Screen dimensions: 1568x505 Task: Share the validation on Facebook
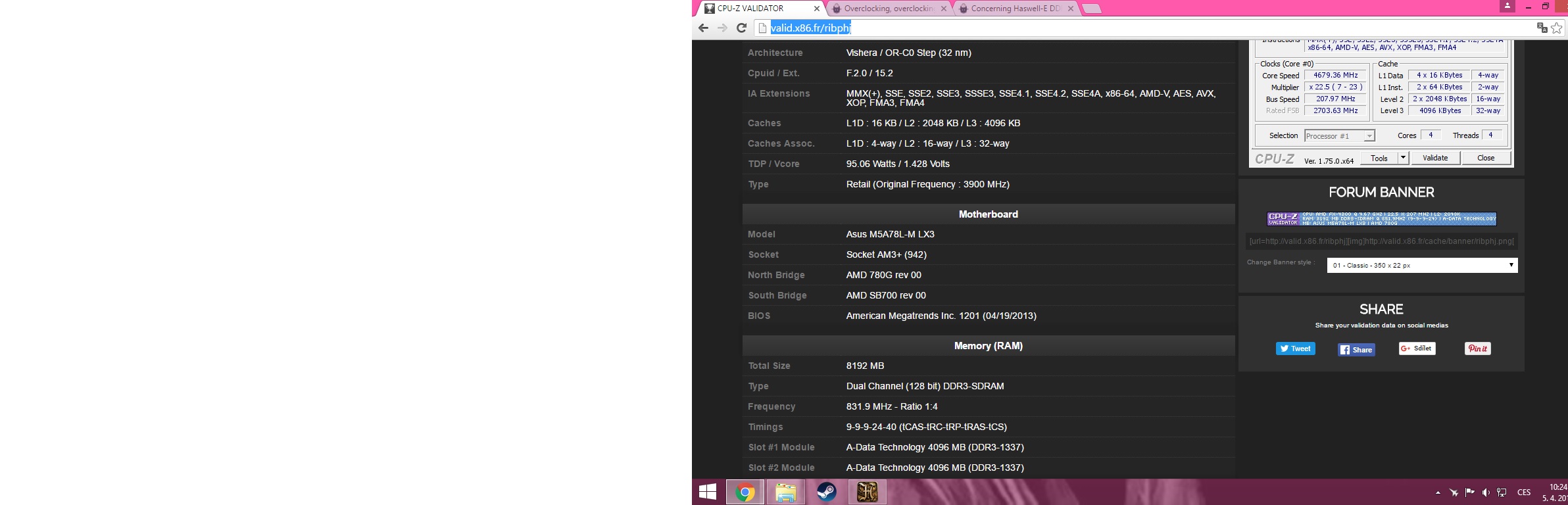coord(1356,350)
